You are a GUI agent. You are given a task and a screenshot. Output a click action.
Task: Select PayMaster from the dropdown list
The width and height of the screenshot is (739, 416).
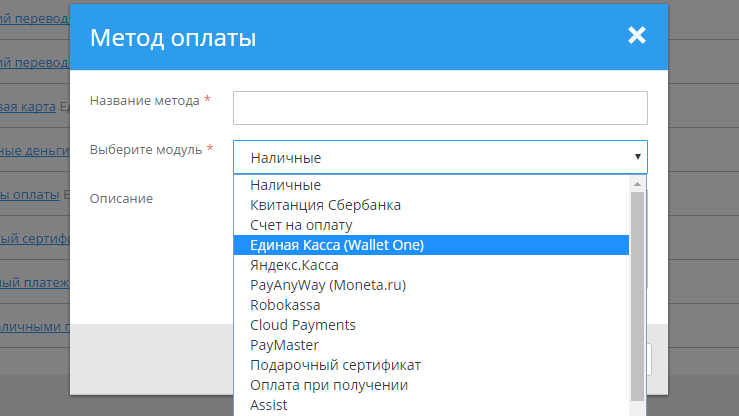pyautogui.click(x=285, y=345)
